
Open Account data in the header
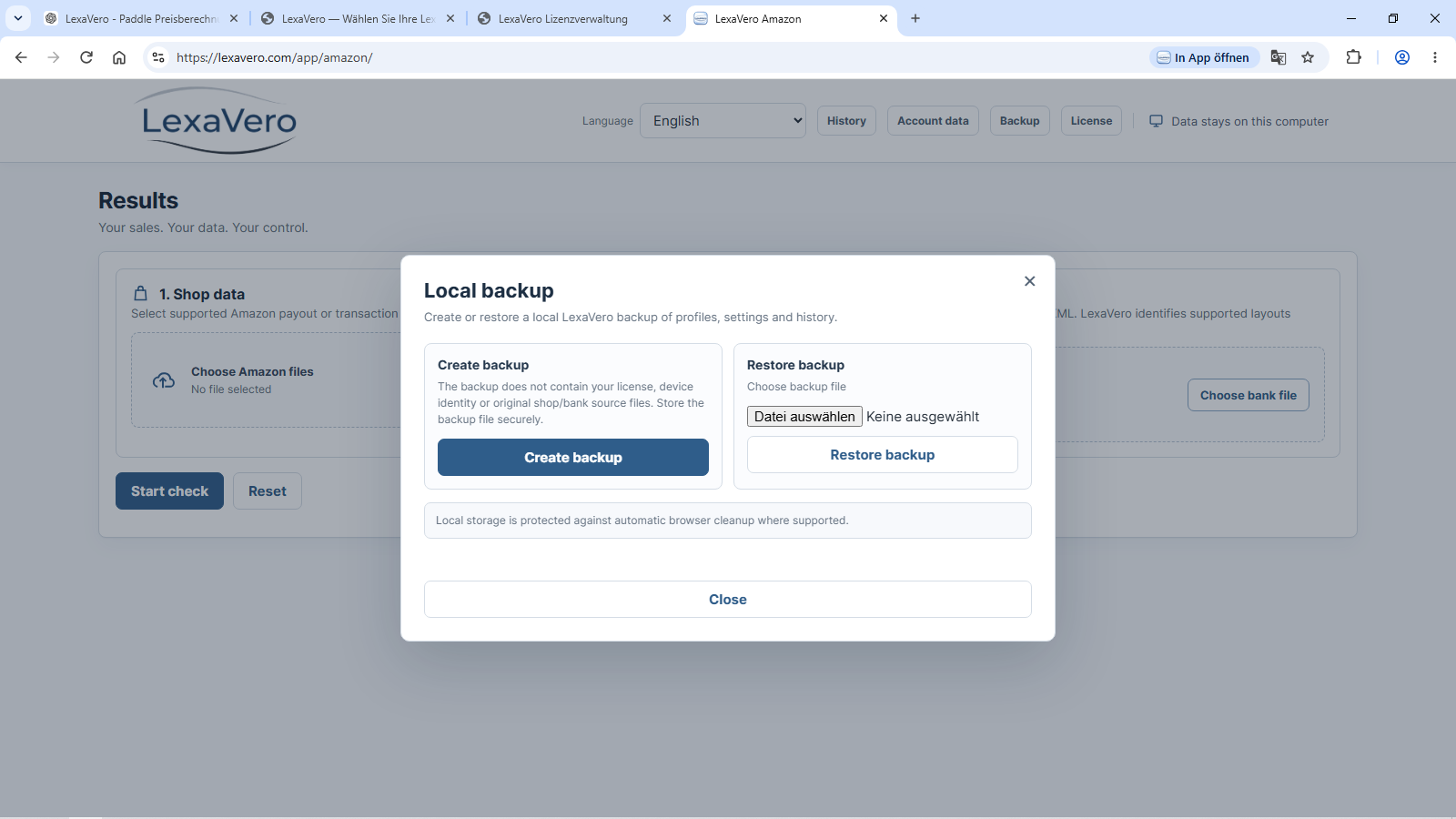pos(933,121)
